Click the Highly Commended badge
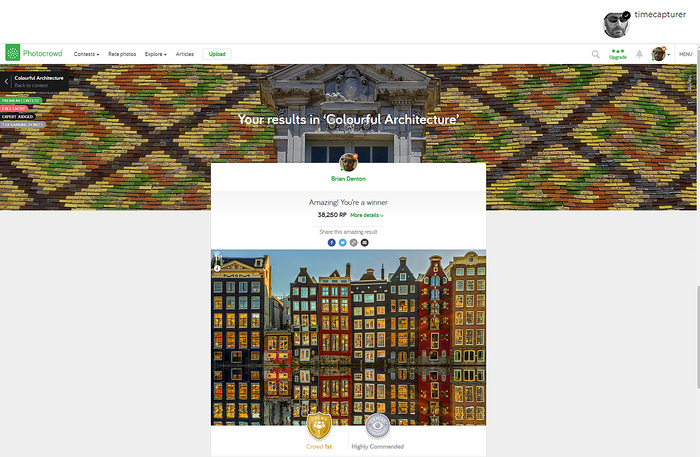 click(378, 426)
